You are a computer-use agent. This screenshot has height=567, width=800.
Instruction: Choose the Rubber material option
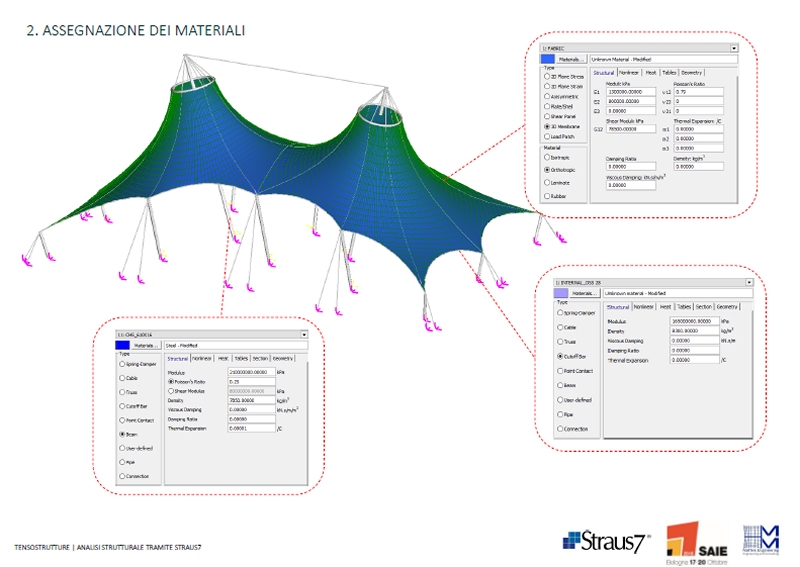coord(545,196)
